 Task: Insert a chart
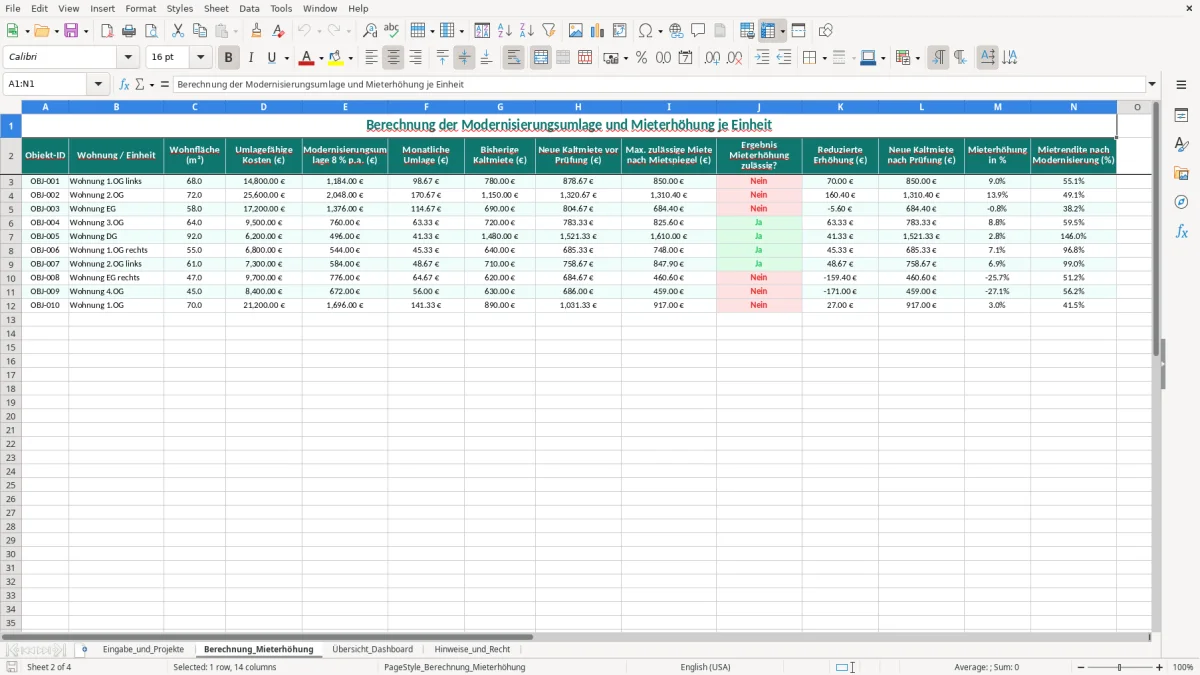coord(598,31)
